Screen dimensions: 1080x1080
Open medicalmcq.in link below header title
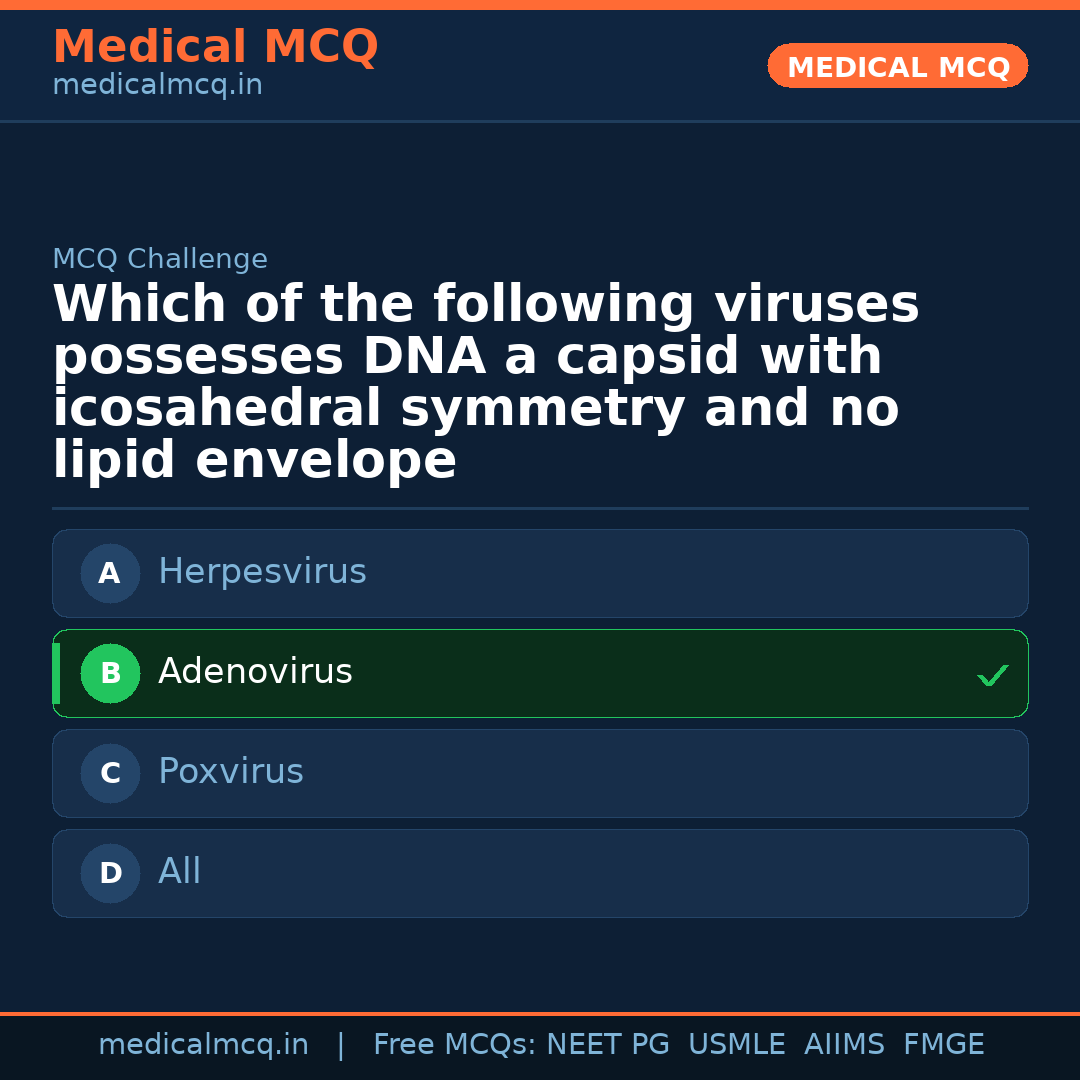click(x=157, y=86)
